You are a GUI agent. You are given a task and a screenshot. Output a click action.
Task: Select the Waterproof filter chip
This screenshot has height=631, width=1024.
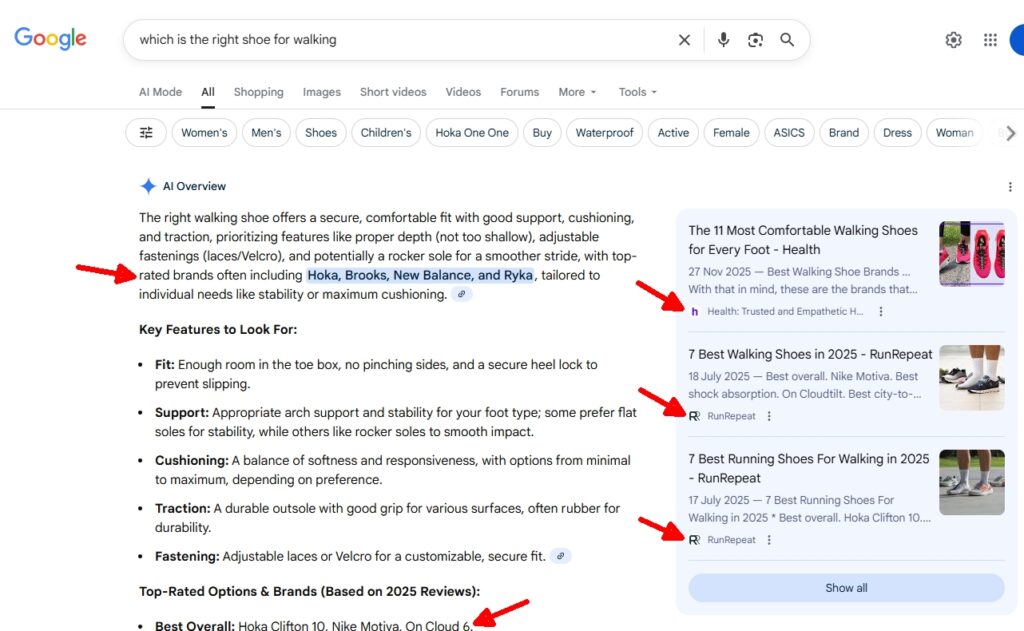[604, 133]
